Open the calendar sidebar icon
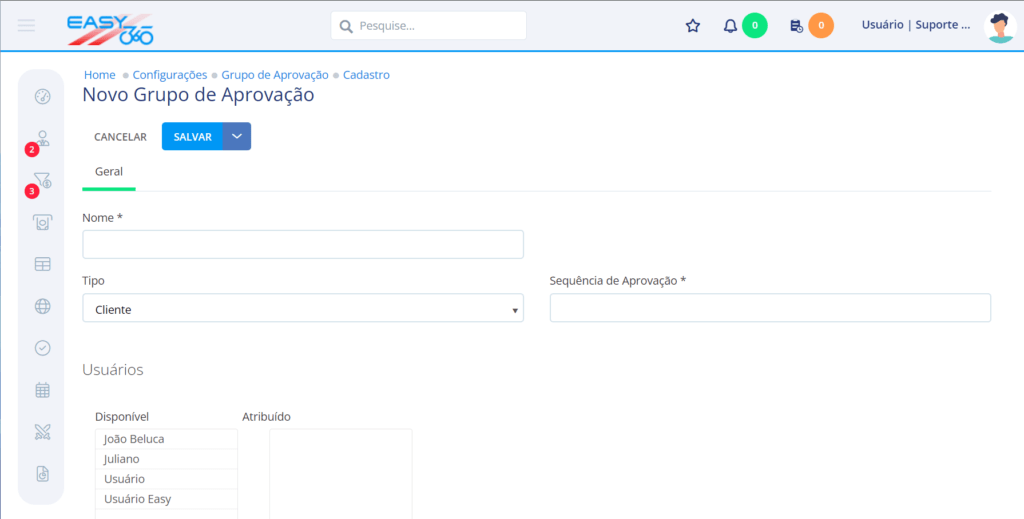The width and height of the screenshot is (1024, 519). [42, 390]
